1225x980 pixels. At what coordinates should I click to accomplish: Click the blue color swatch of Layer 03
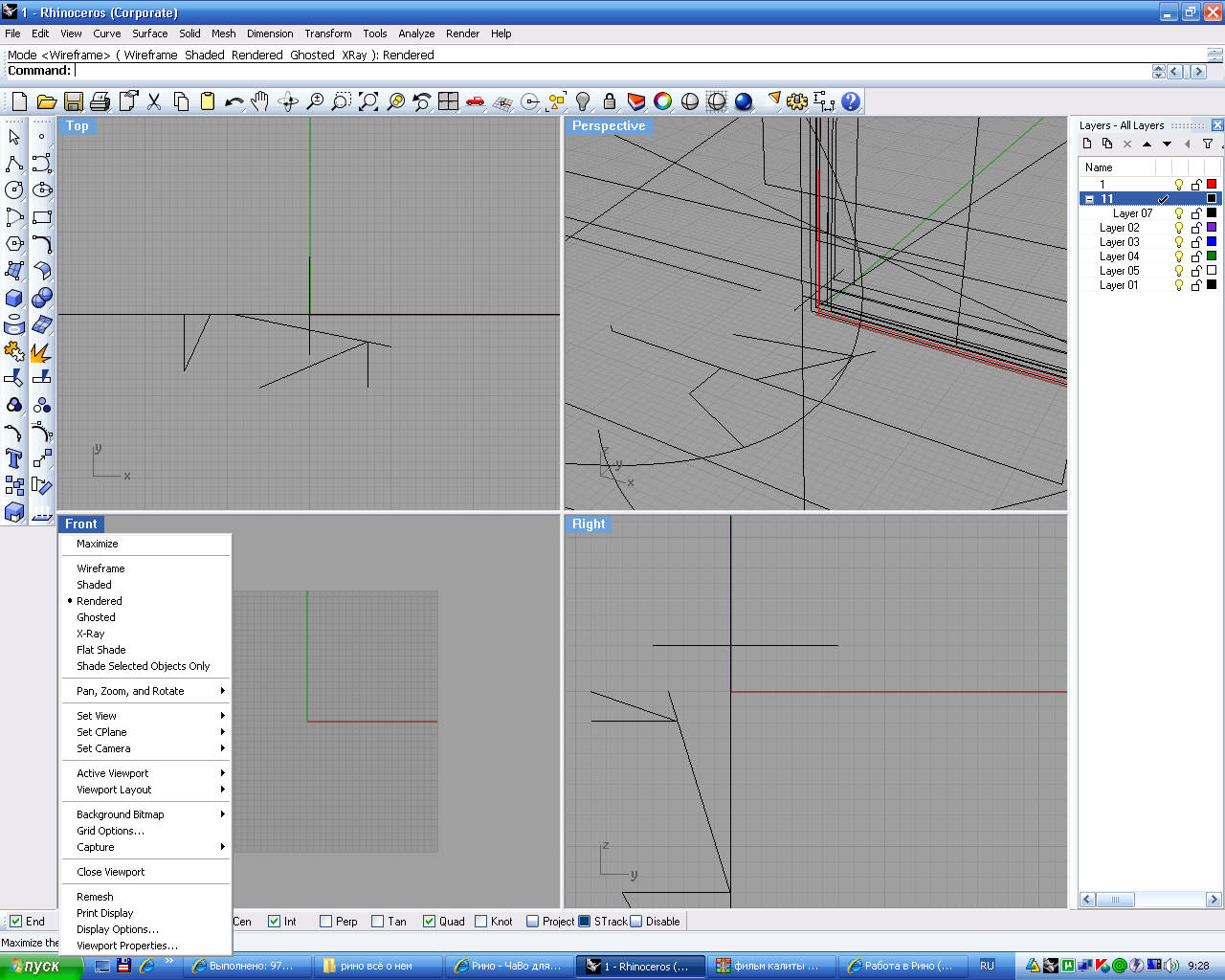(x=1212, y=242)
